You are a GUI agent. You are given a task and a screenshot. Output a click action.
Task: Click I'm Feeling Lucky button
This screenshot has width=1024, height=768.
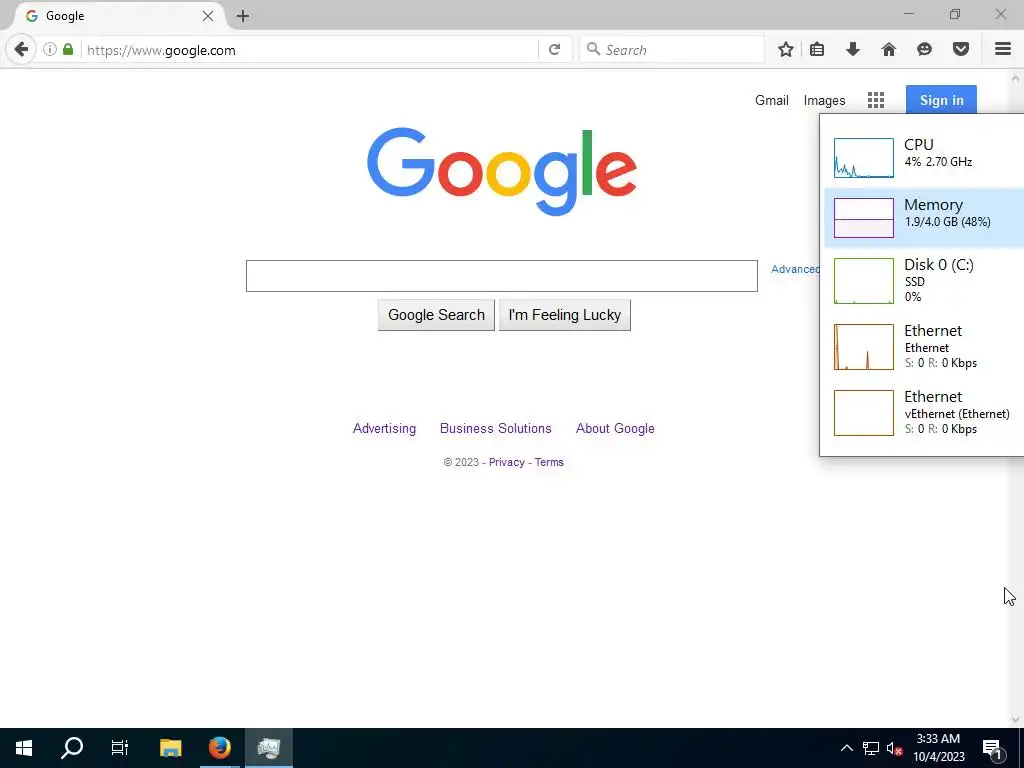[x=564, y=315]
